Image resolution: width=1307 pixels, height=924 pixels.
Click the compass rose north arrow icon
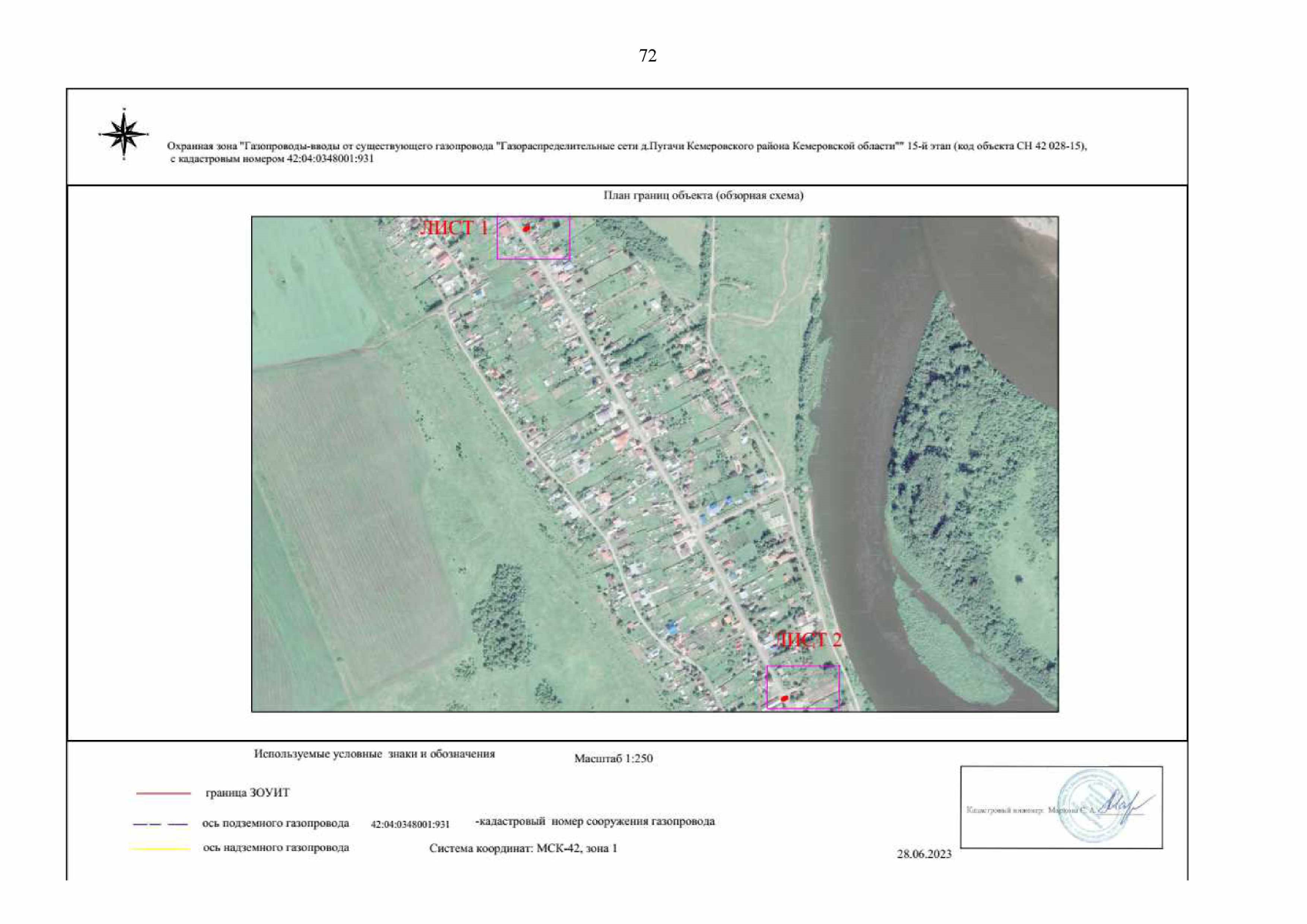point(123,135)
